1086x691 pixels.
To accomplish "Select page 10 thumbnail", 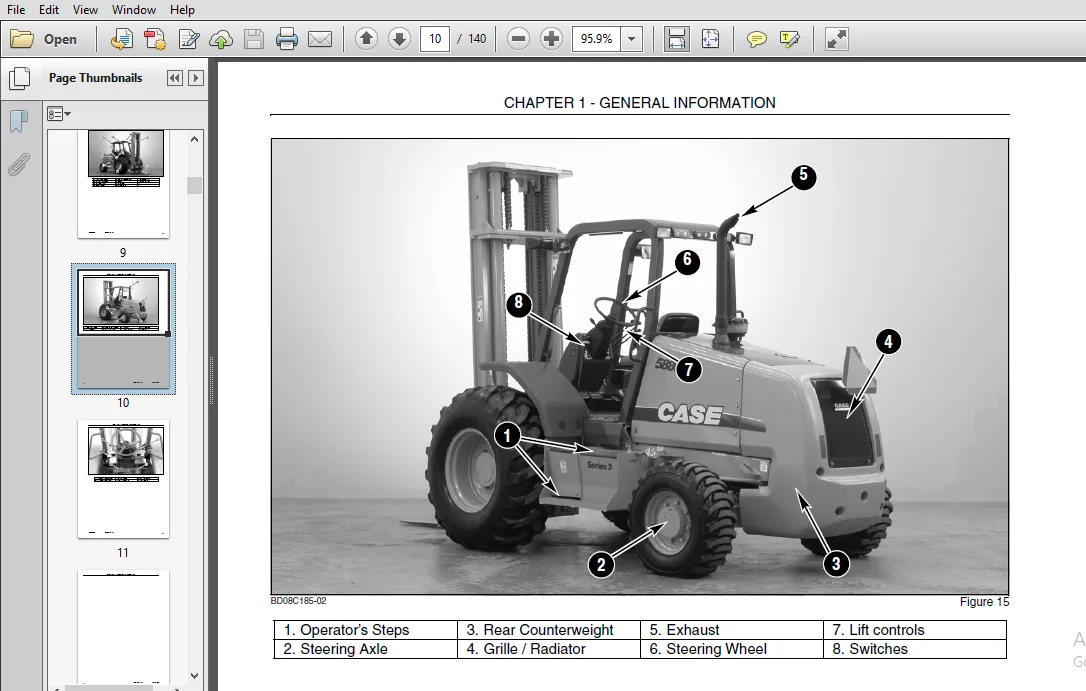I will (x=123, y=328).
